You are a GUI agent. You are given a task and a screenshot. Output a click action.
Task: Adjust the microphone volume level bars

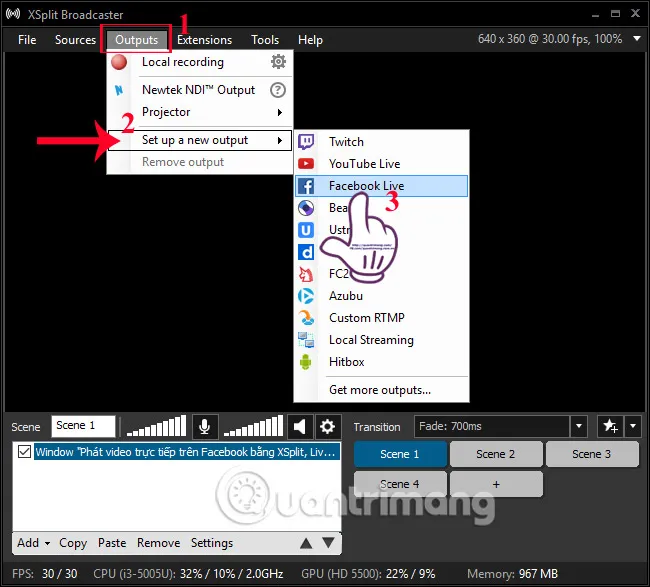156,426
